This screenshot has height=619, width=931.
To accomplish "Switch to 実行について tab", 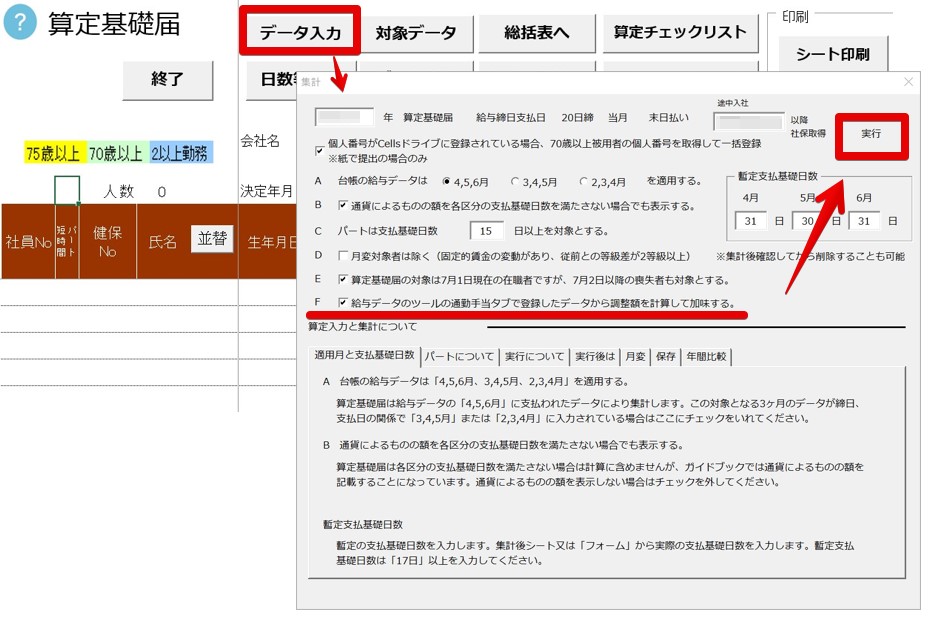I will 534,357.
